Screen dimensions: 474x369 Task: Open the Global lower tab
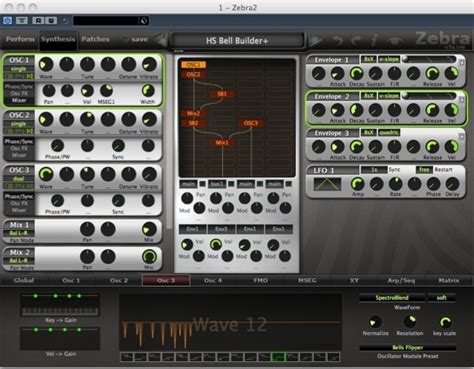coord(24,280)
